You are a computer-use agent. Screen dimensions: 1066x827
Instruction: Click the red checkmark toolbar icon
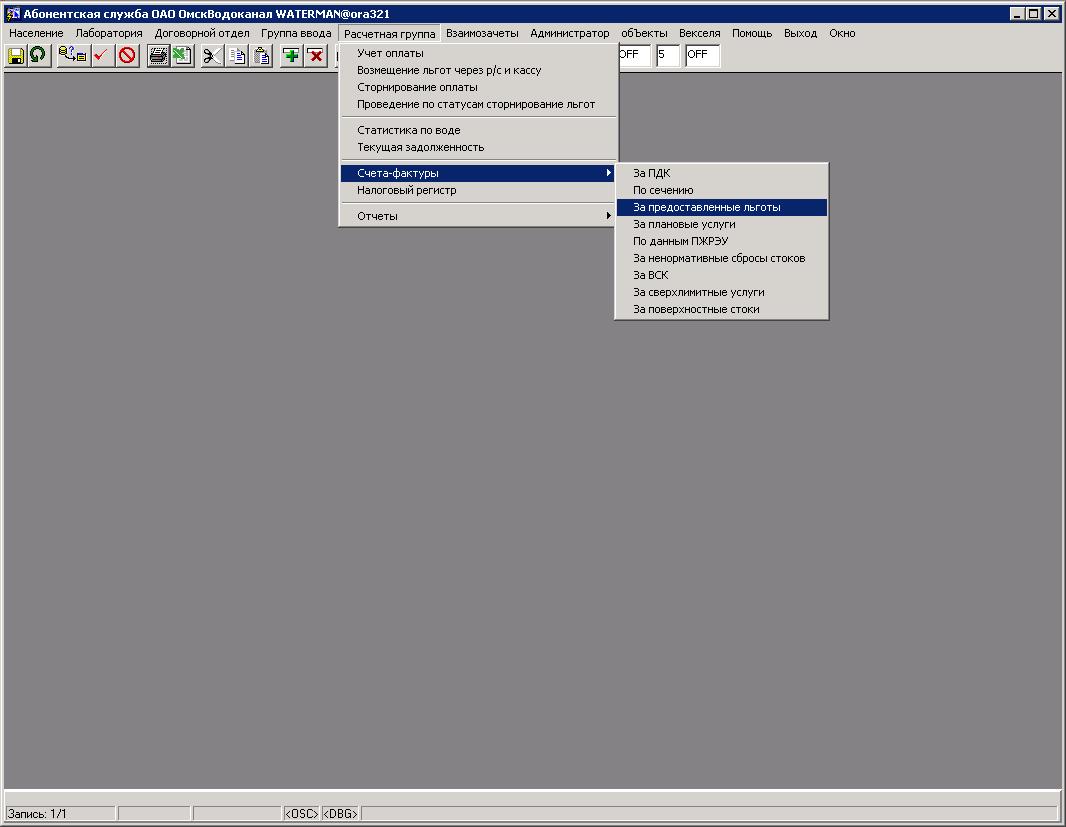pyautogui.click(x=101, y=56)
